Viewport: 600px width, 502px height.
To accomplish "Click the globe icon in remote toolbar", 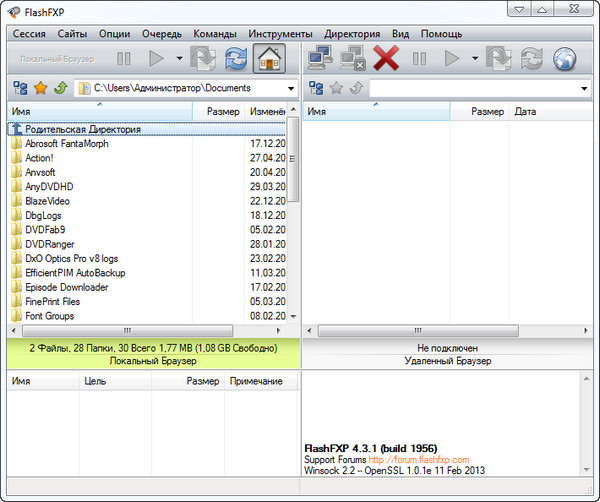I will (566, 59).
